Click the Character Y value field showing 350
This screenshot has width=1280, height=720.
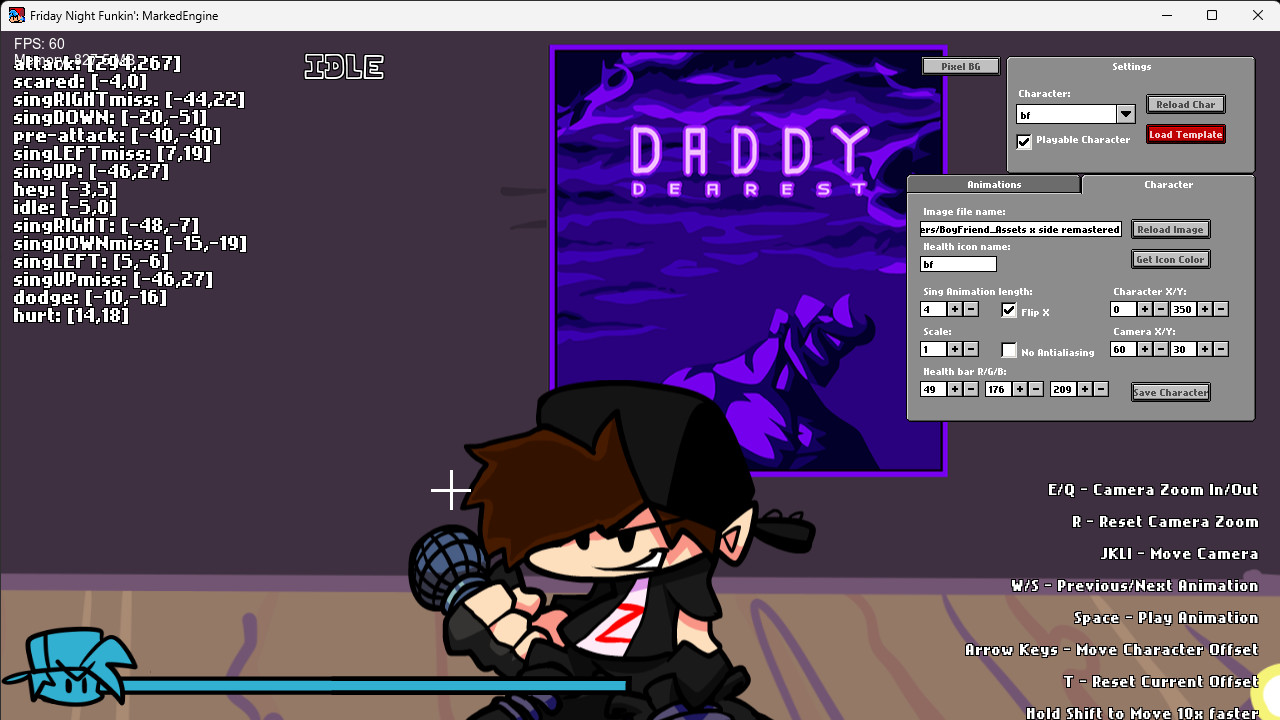(x=1183, y=310)
